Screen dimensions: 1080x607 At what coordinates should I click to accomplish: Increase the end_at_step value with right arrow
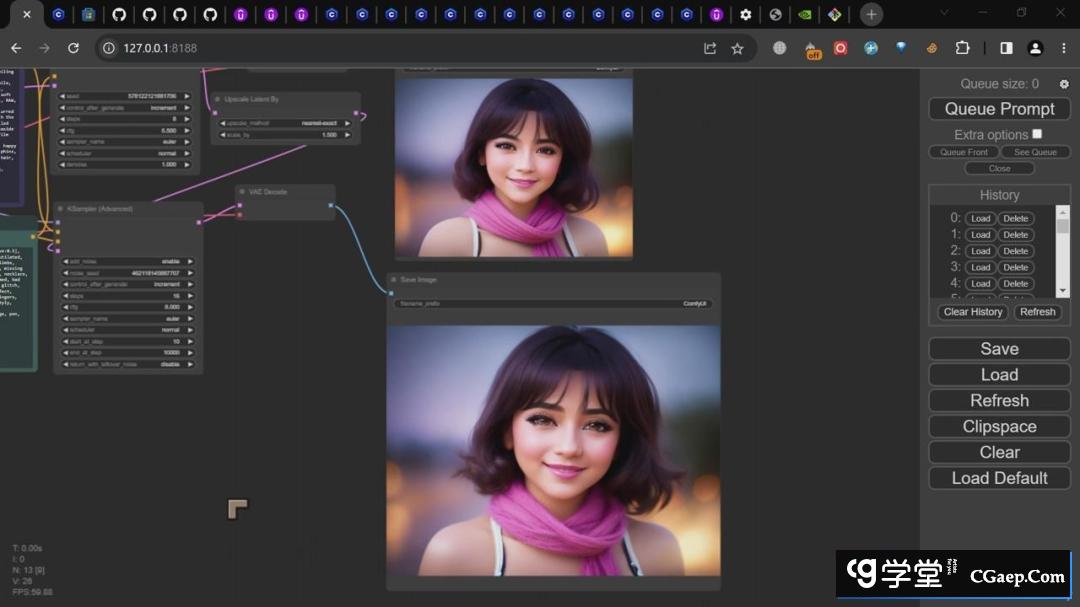pos(190,353)
